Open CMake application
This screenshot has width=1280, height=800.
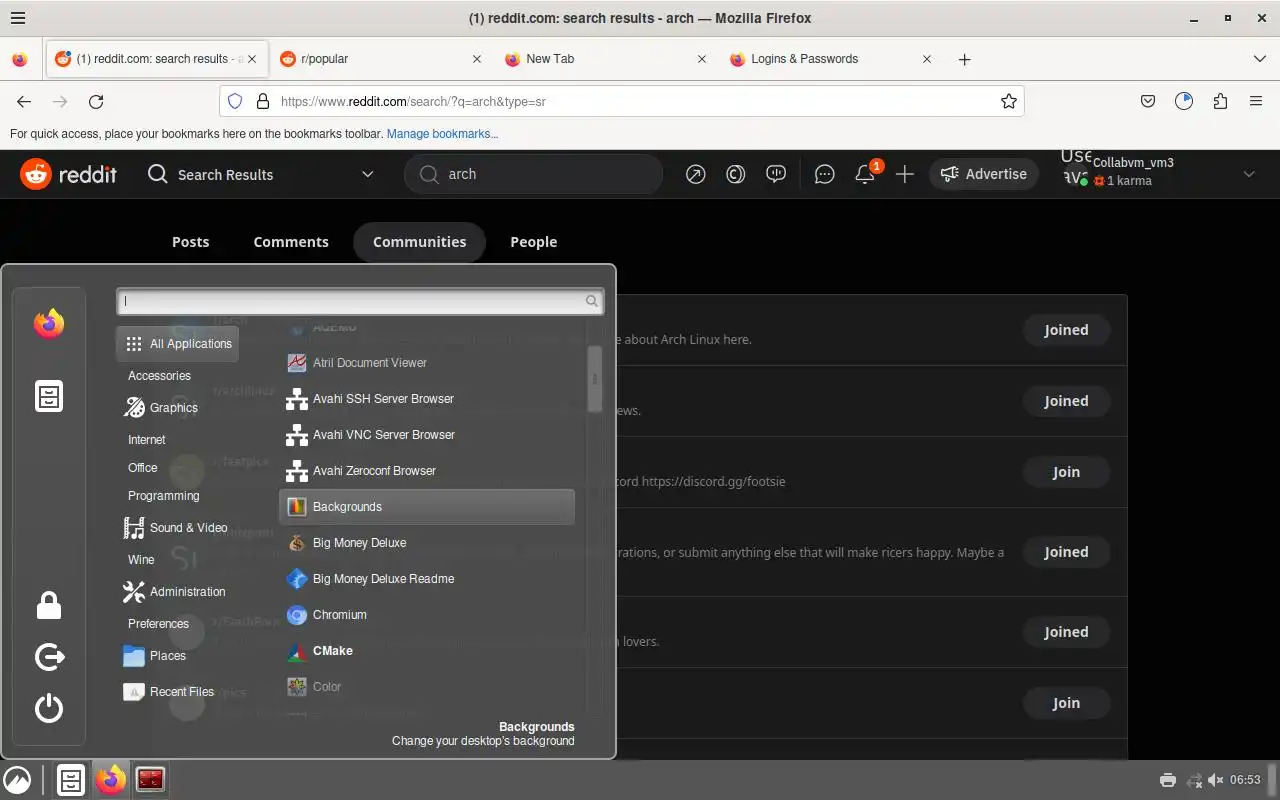pyautogui.click(x=426, y=651)
